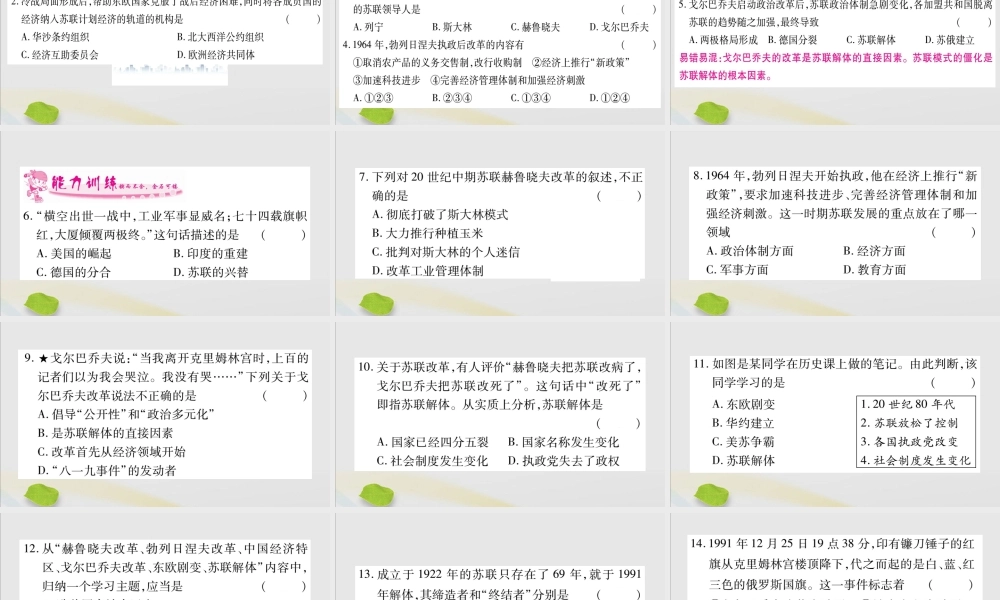Screen dimensions: 1000x600
Task: Choose answer B. ②③④ in question 4
Action: [x=452, y=98]
